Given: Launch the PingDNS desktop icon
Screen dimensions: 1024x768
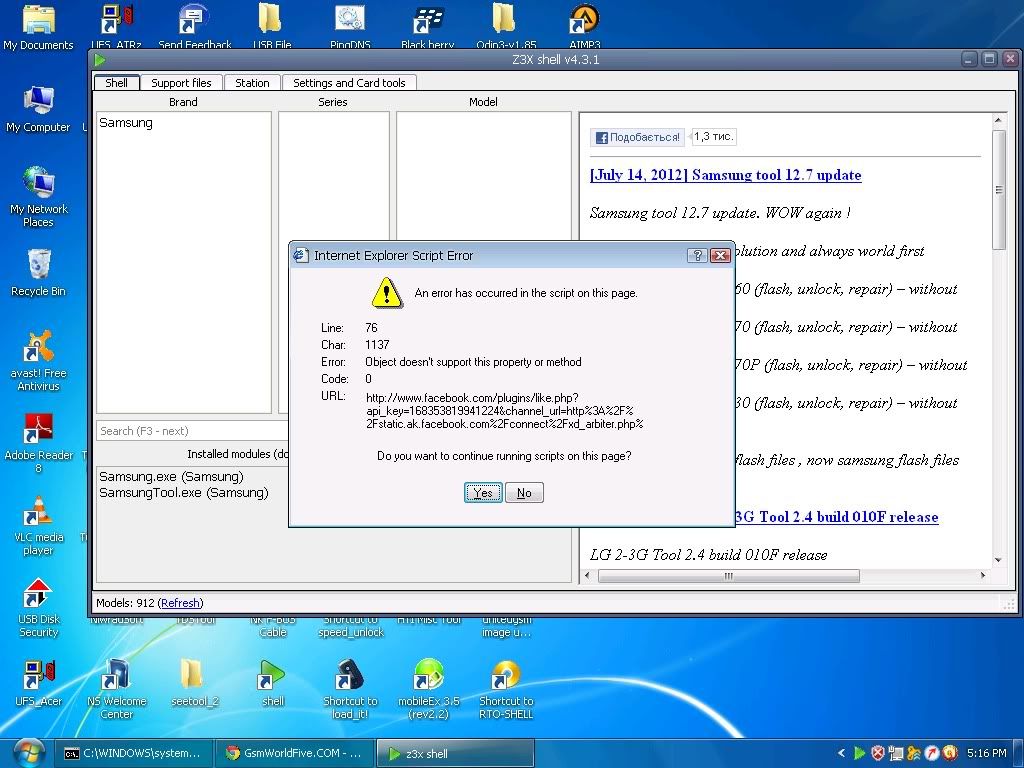Looking at the screenshot, I should [350, 26].
